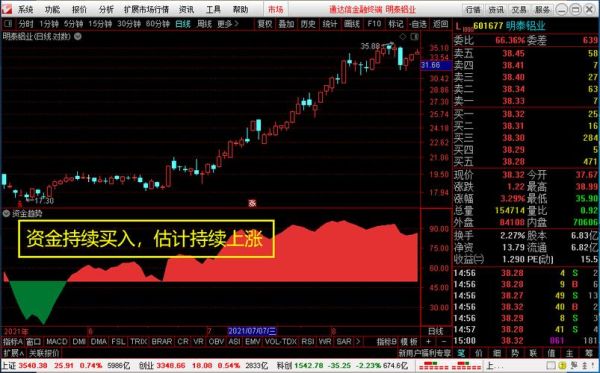Click the 日线 period label below price axis
The height and width of the screenshot is (373, 600).
435,331
